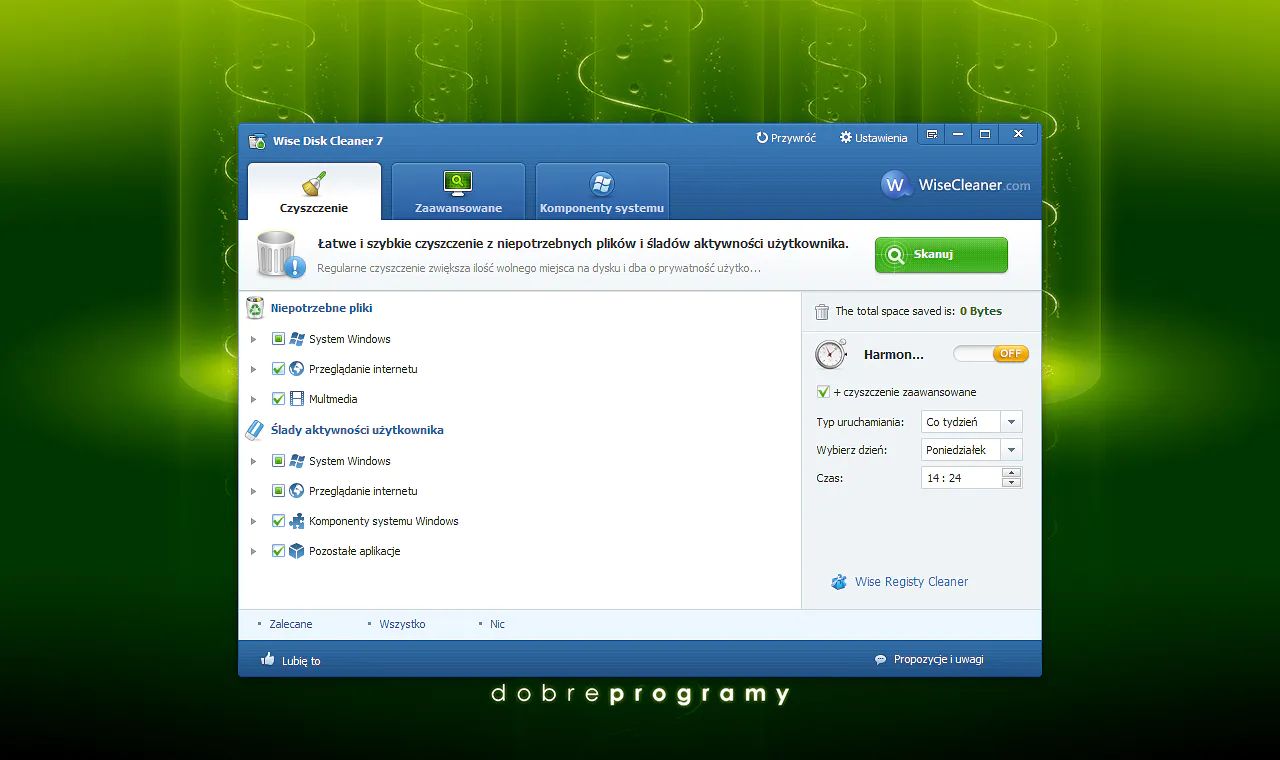Toggle the System Windows checkbox under Ślady aktywności
Screen dimensions: 1280x760
[279, 461]
